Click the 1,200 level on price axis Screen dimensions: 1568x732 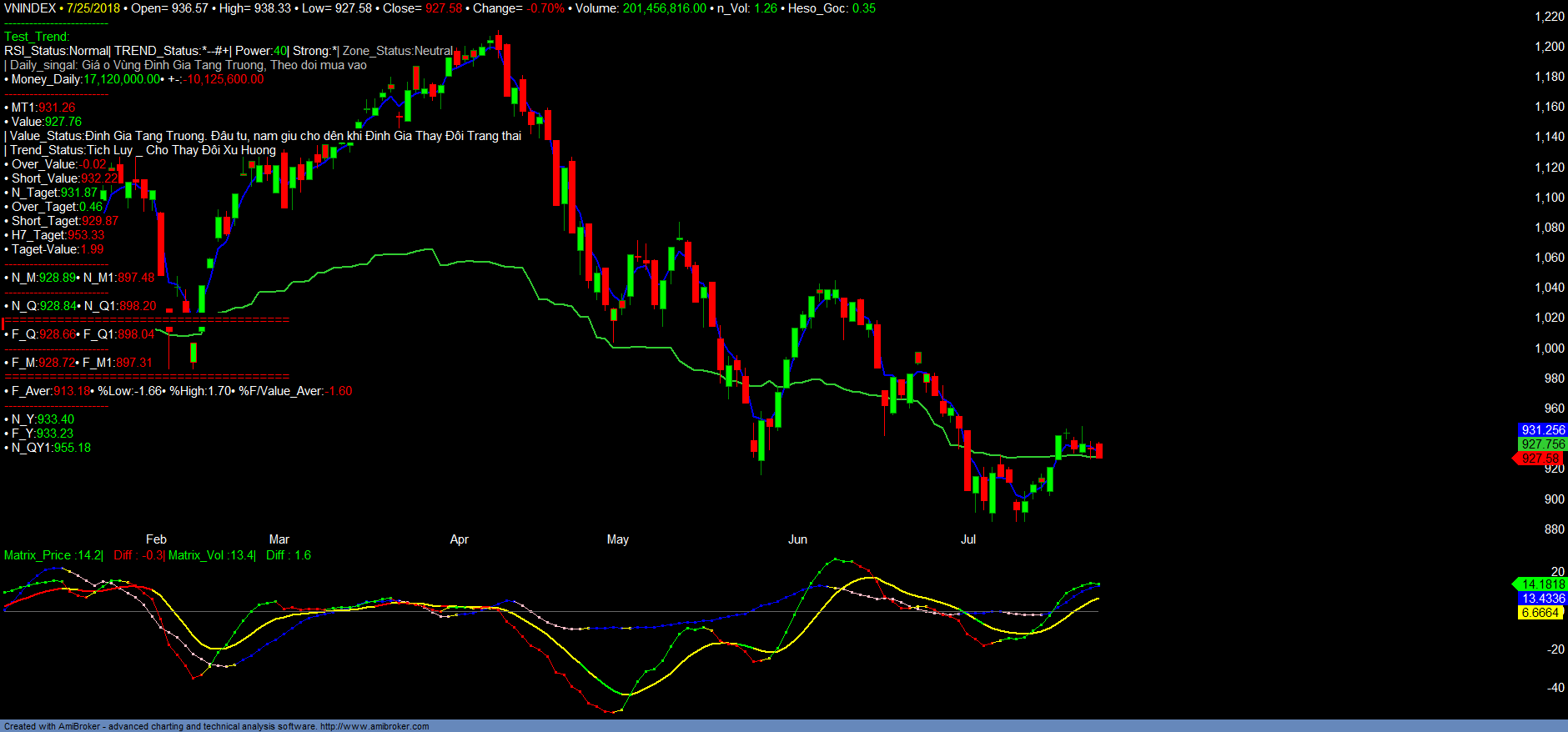1550,47
